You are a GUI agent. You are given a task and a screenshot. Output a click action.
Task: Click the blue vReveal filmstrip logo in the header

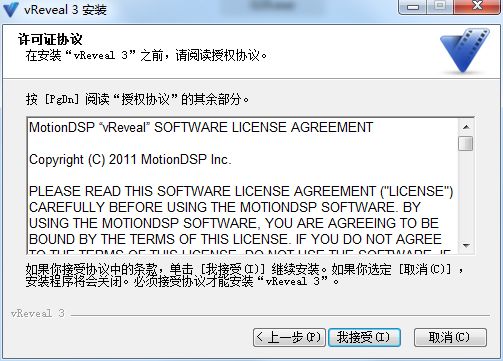pos(465,50)
